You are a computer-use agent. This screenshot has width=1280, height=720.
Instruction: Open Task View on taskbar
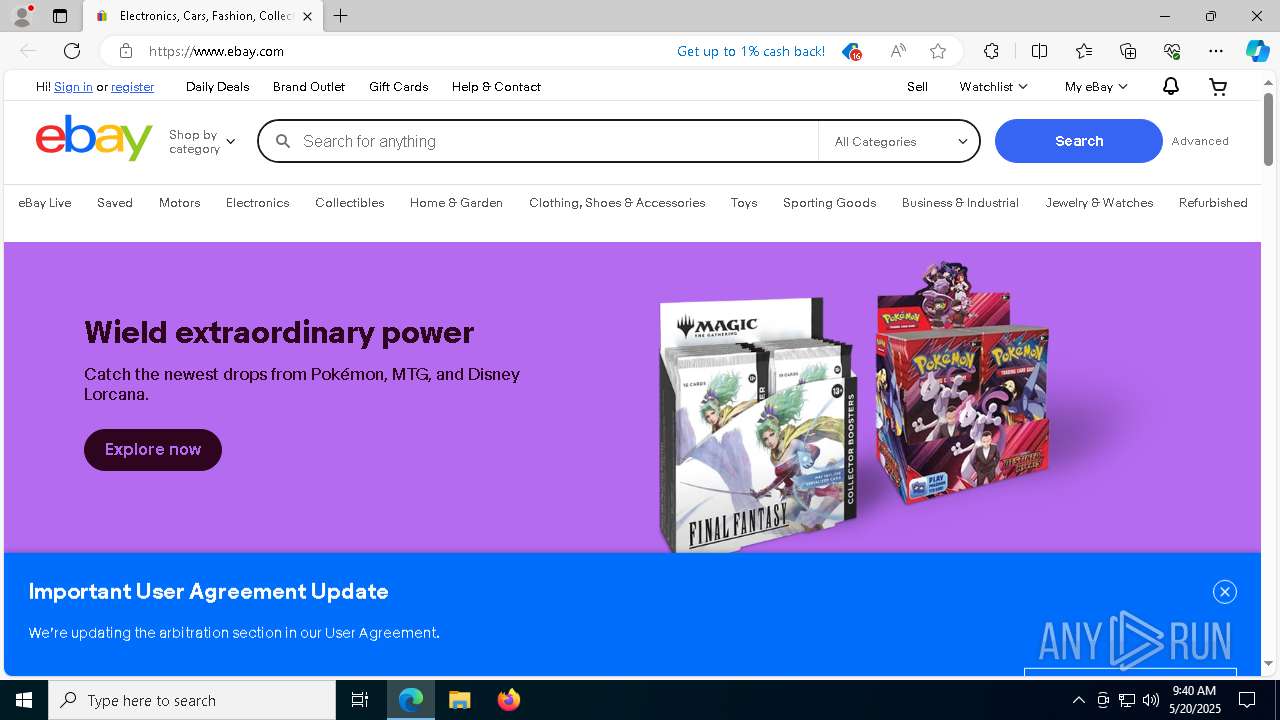(x=360, y=700)
